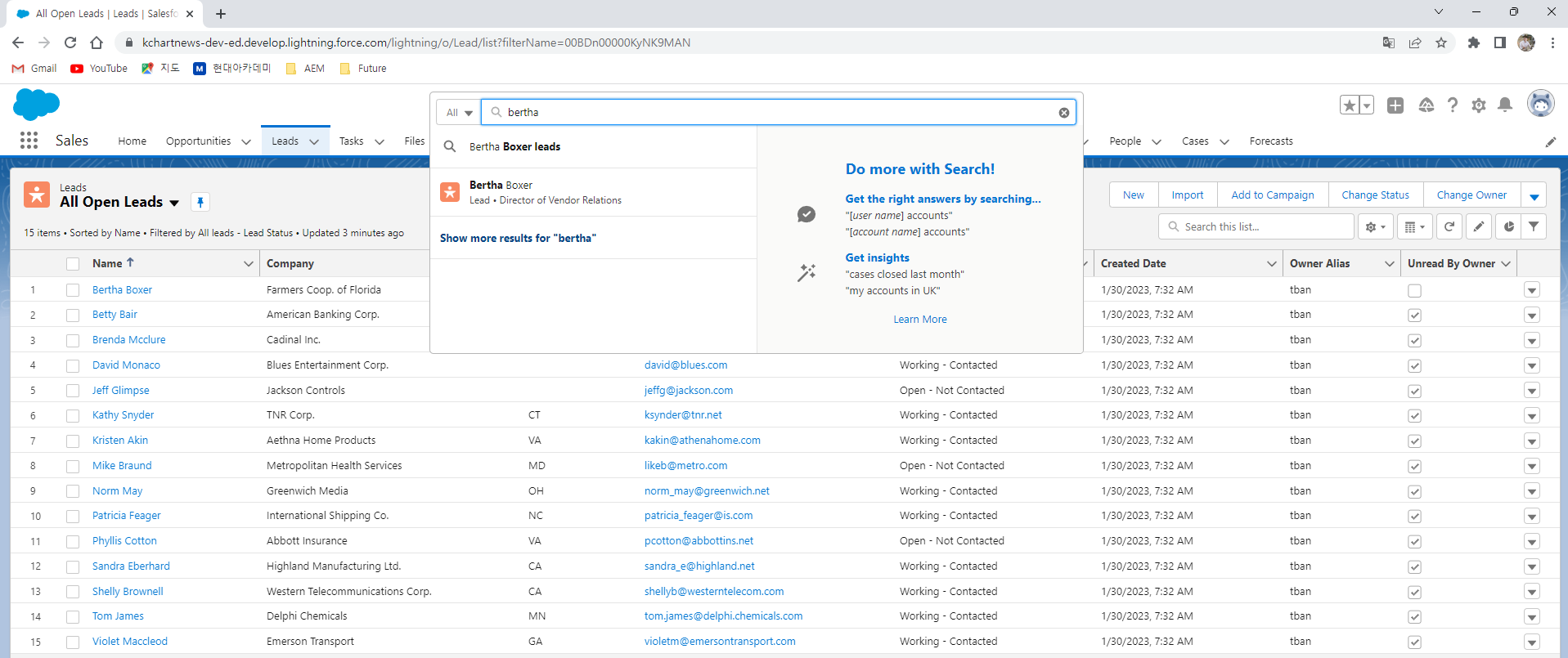Show more list actions dropdown
This screenshot has width=1568, height=658.
[1534, 195]
